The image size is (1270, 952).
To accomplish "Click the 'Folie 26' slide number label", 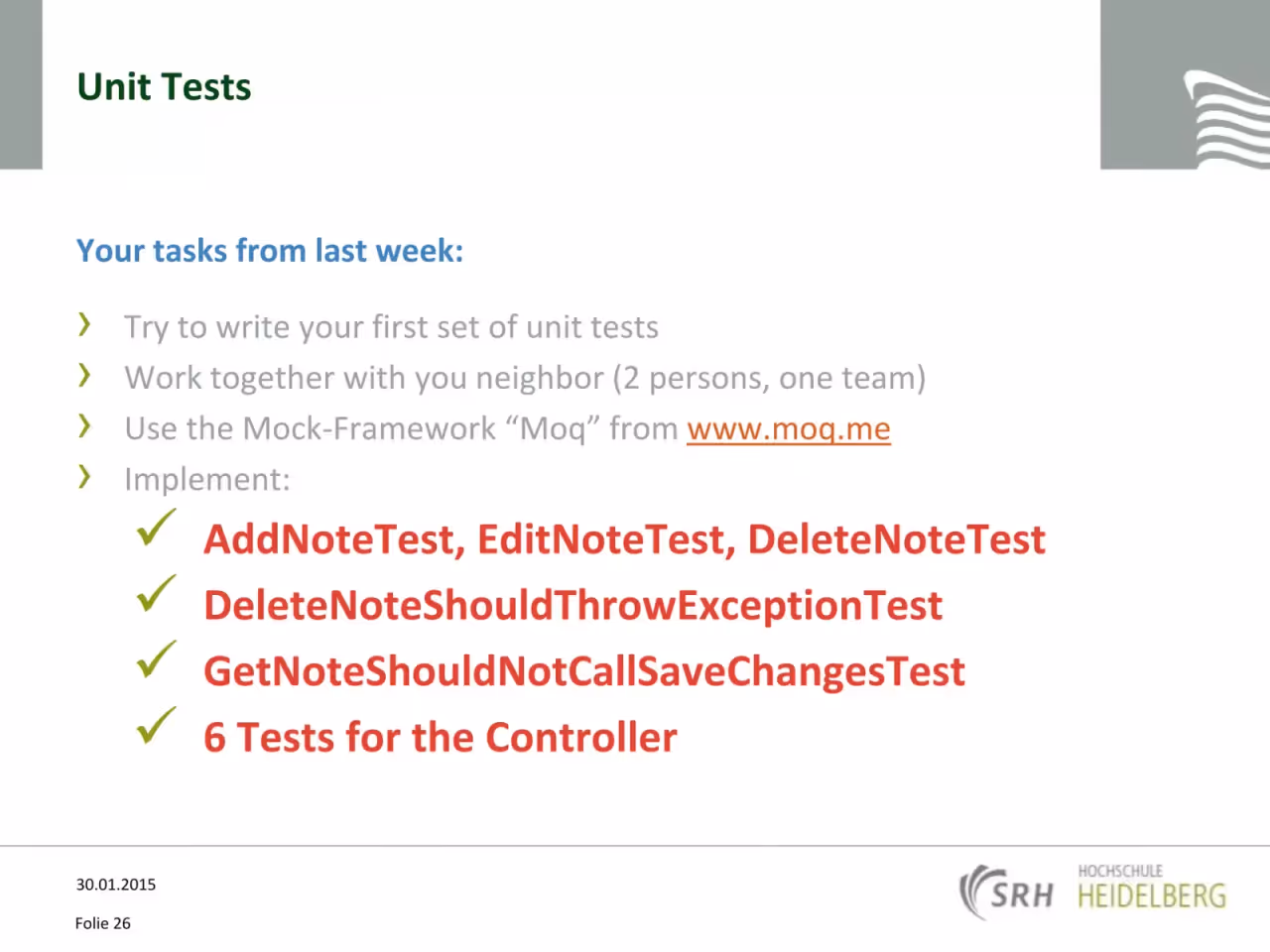I will tap(103, 923).
